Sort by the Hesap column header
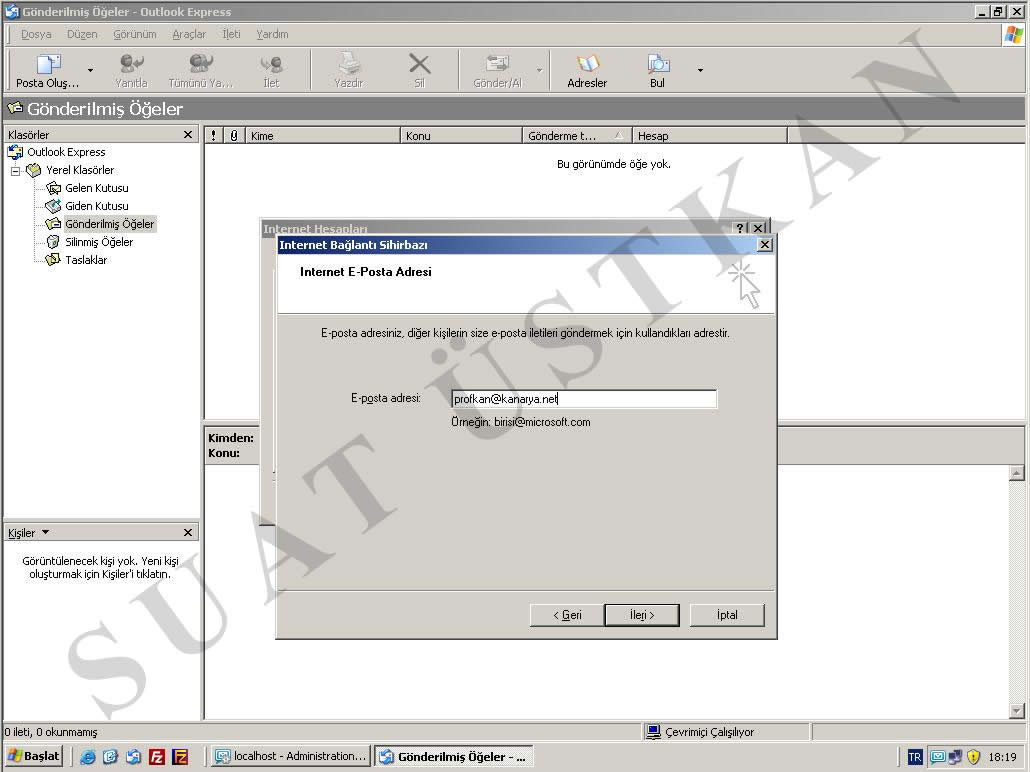The width and height of the screenshot is (1030, 772). 709,135
